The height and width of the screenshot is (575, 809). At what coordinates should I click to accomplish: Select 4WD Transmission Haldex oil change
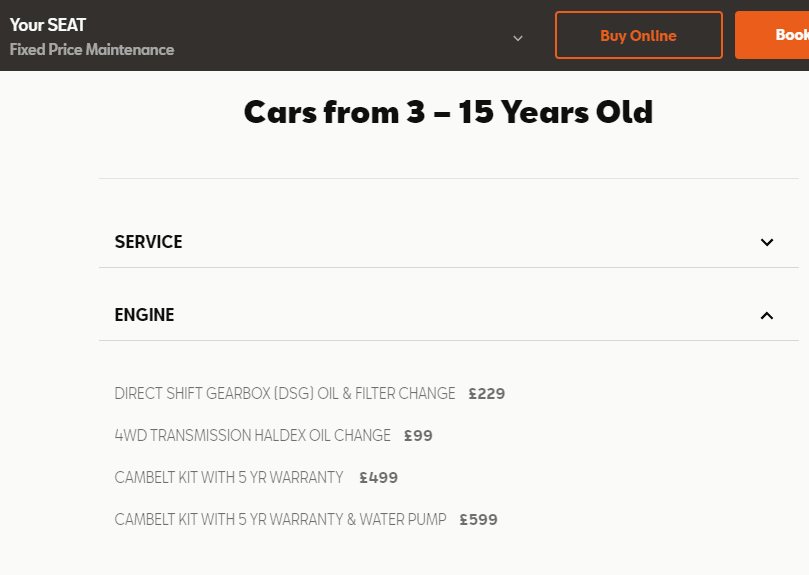coord(253,436)
